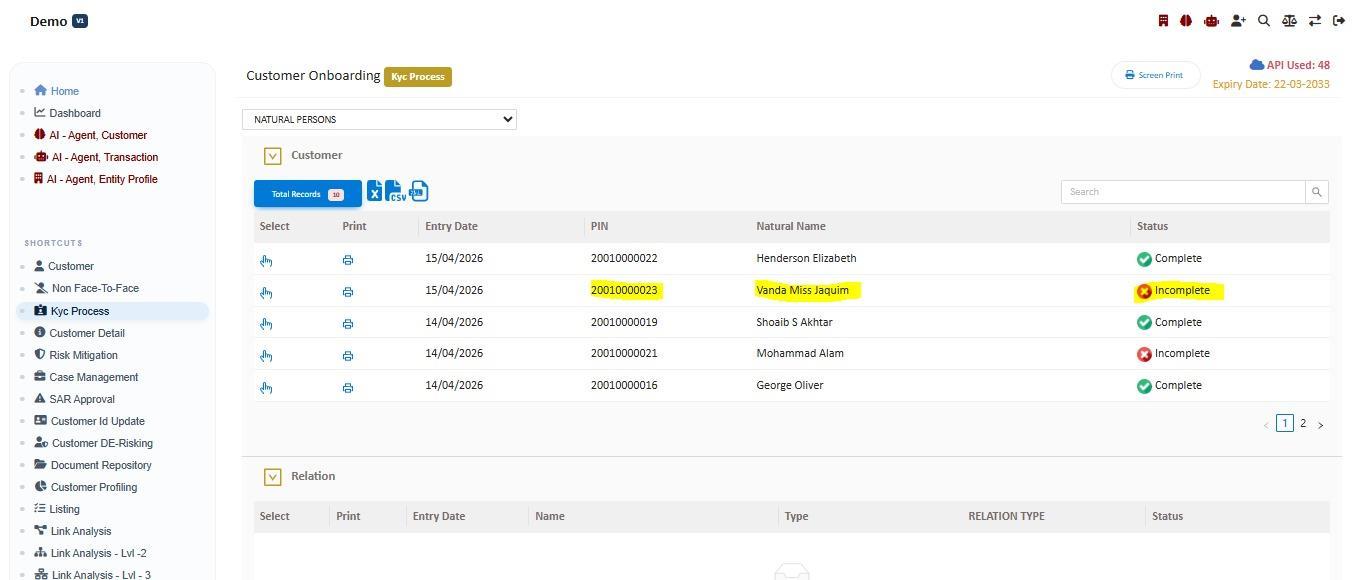
Task: Click the Total Records button
Action: 307,194
